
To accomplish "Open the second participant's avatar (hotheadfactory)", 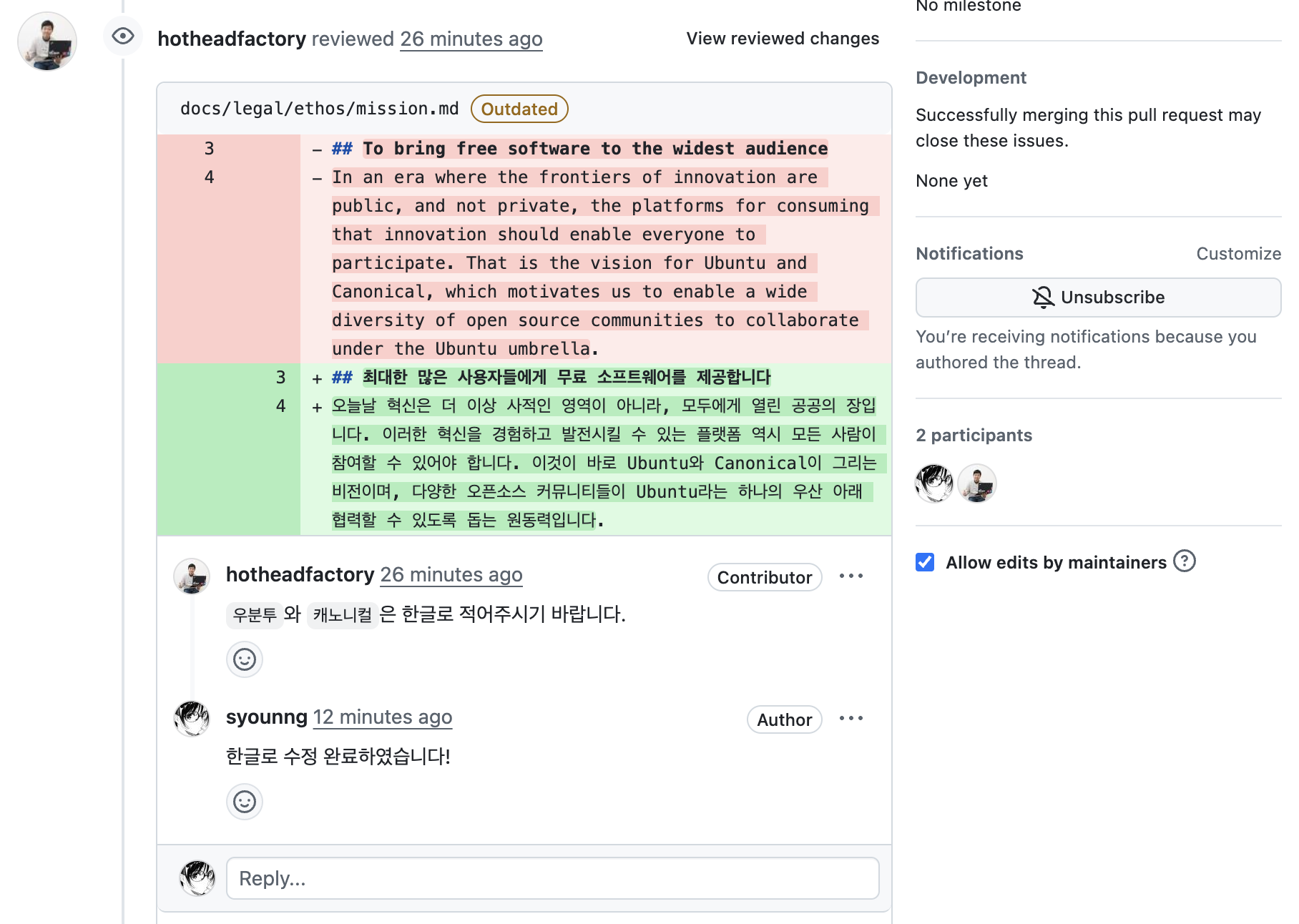I will (977, 483).
